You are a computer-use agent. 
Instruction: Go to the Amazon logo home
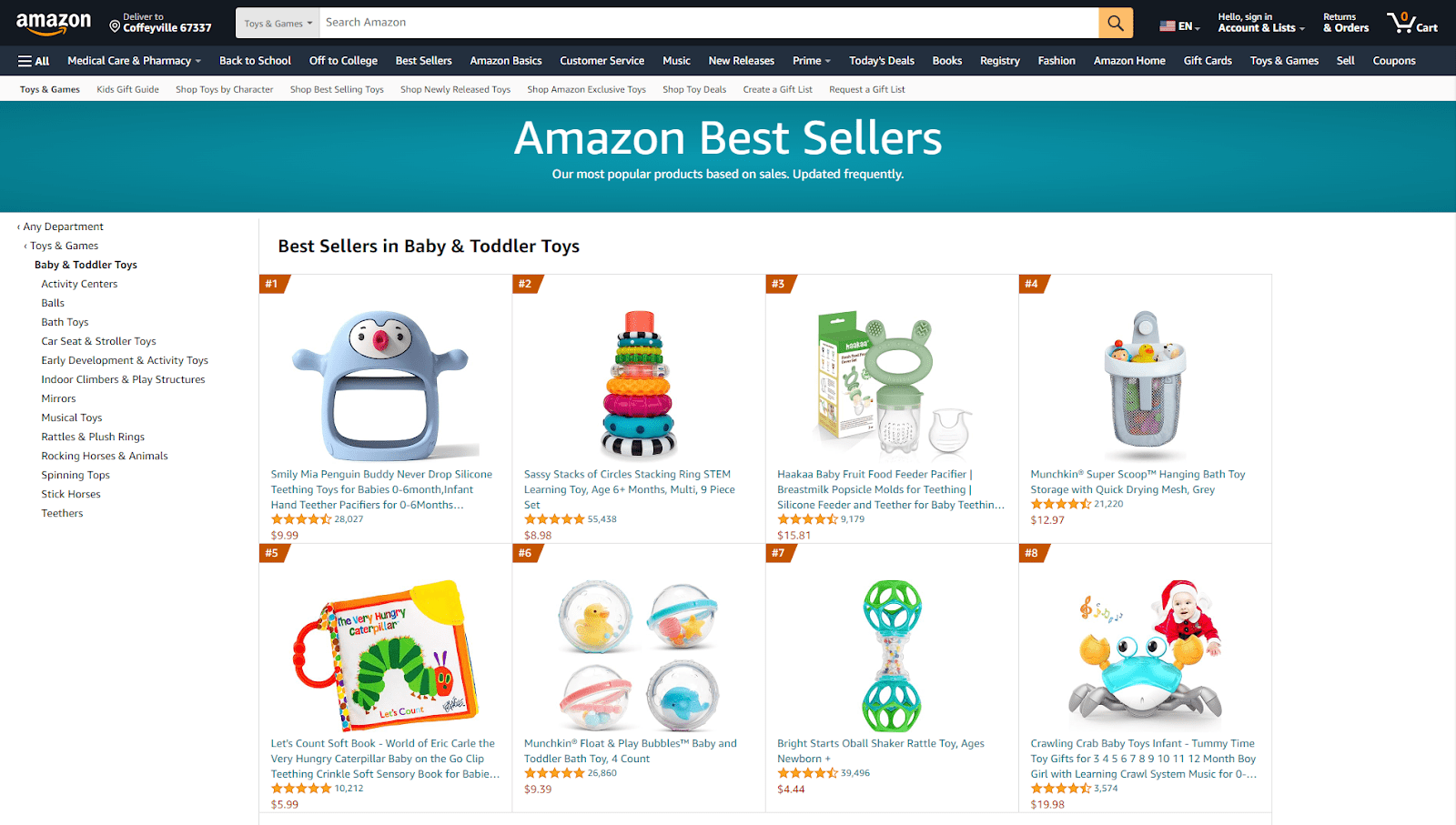[54, 23]
